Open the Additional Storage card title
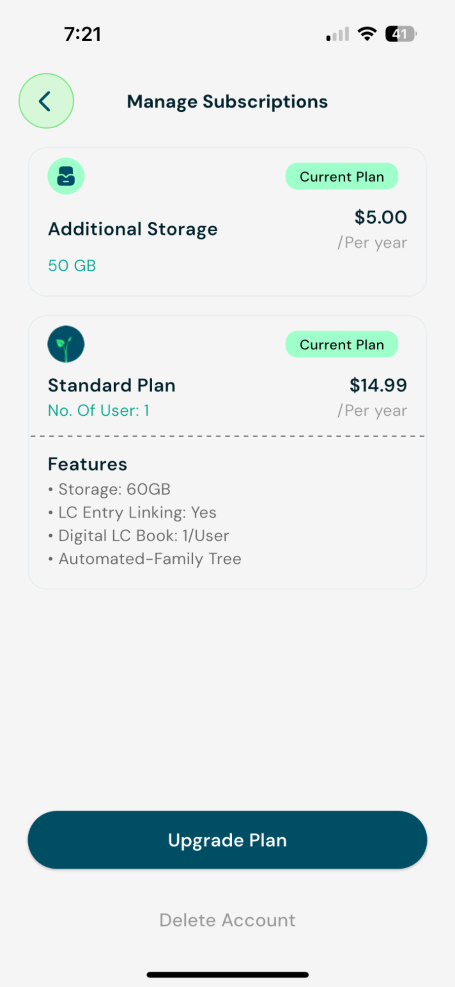The width and height of the screenshot is (455, 987). [x=133, y=229]
